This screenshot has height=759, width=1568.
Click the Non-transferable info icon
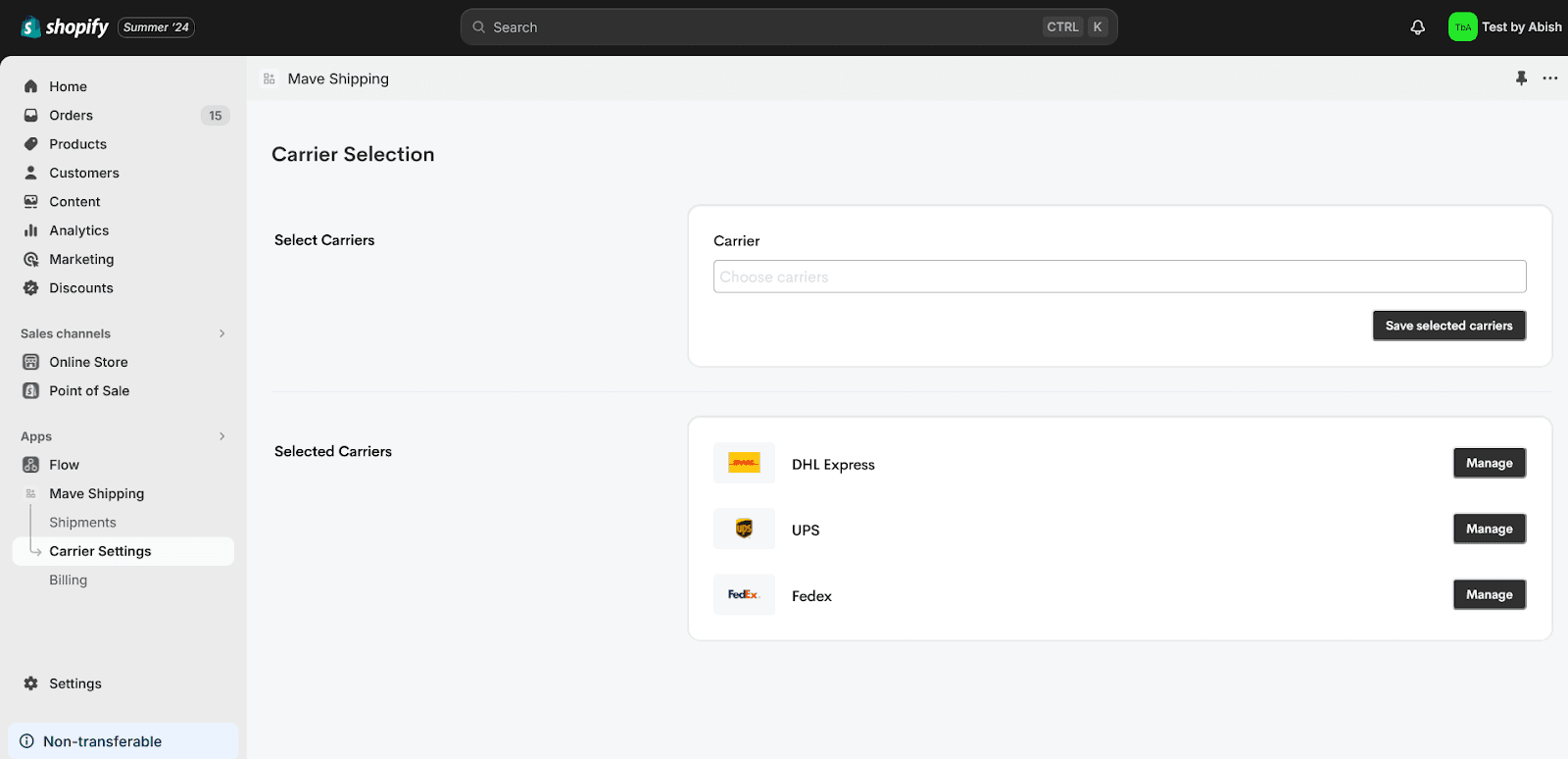click(x=27, y=741)
